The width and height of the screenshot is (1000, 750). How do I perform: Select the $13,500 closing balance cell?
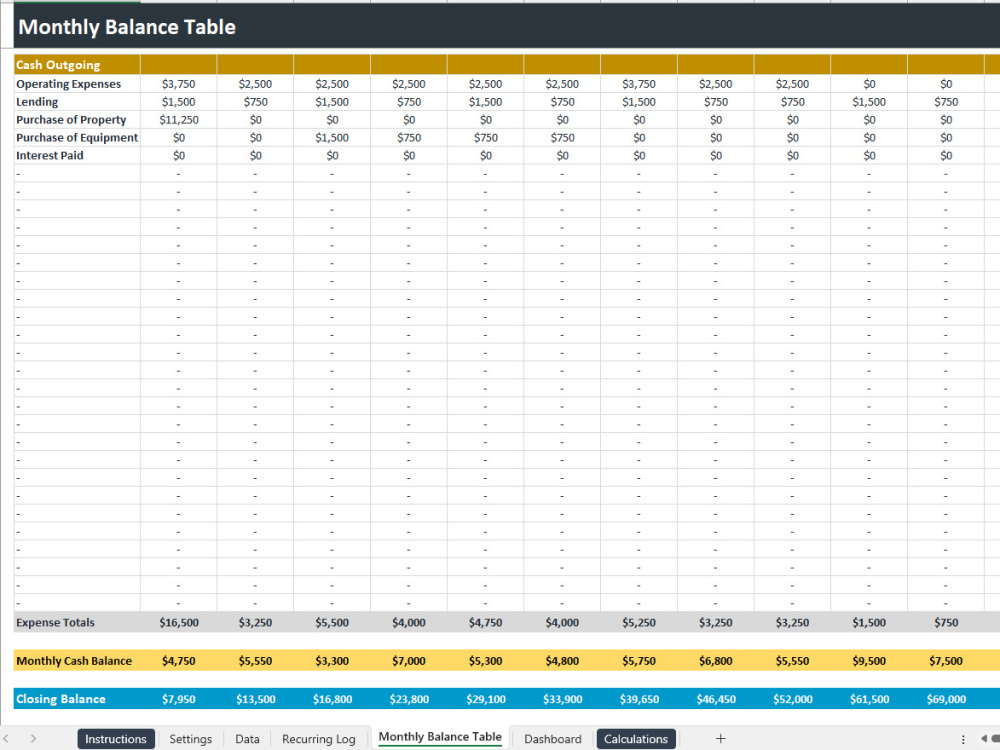255,699
